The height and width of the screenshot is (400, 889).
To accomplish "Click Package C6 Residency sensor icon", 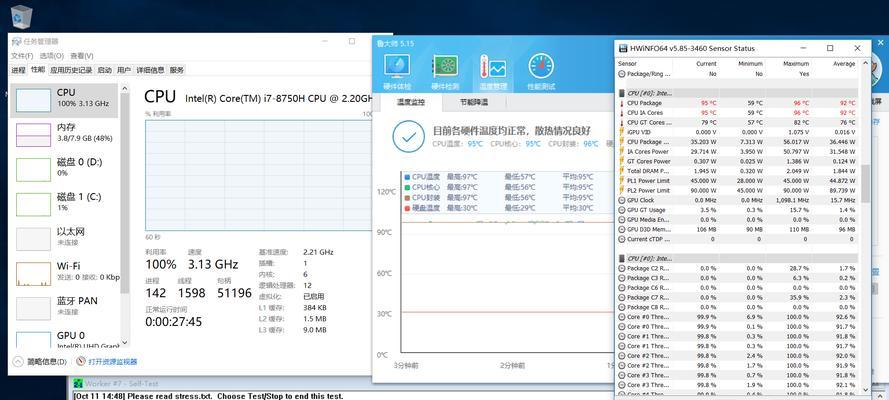I will [x=621, y=288].
